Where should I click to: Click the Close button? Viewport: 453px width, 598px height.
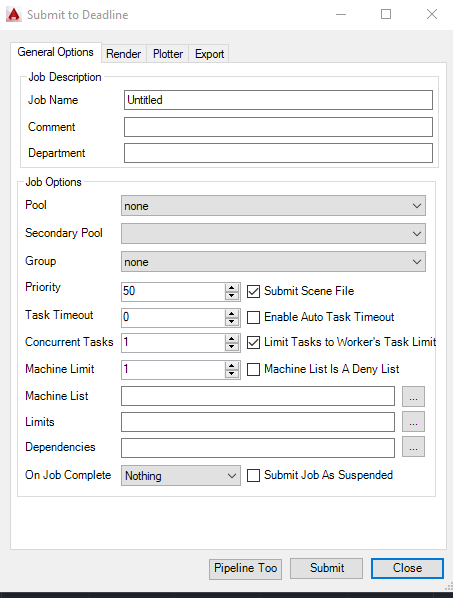pyautogui.click(x=407, y=568)
